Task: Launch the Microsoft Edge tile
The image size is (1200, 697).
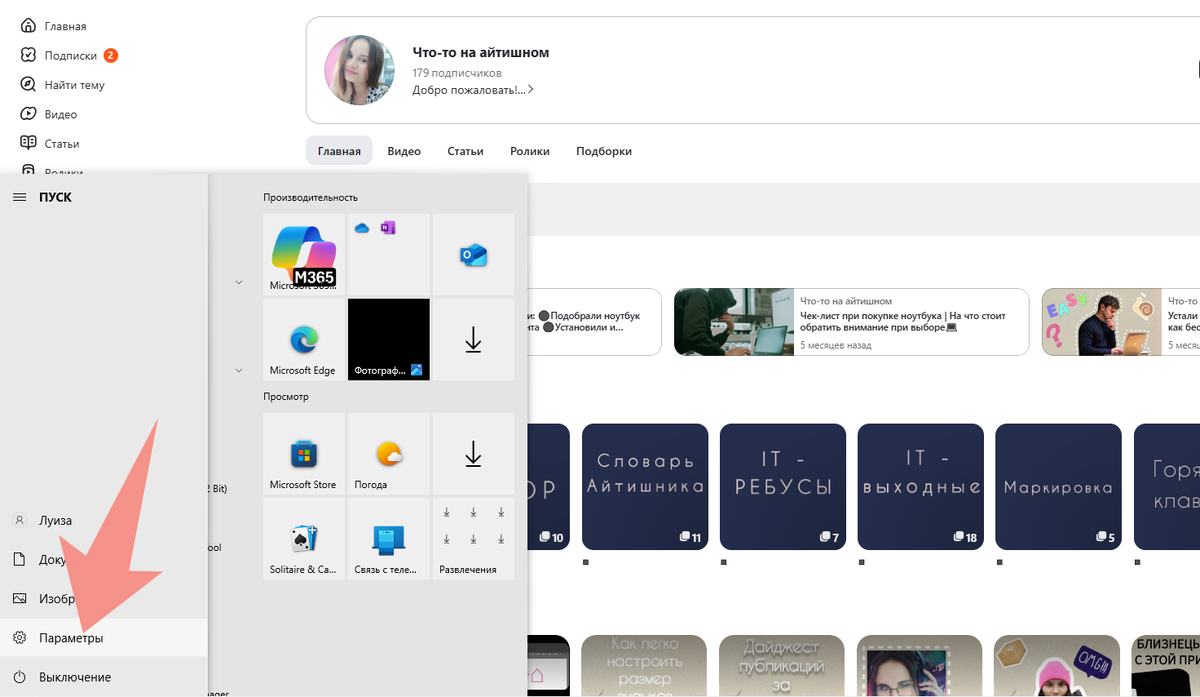Action: click(x=305, y=340)
